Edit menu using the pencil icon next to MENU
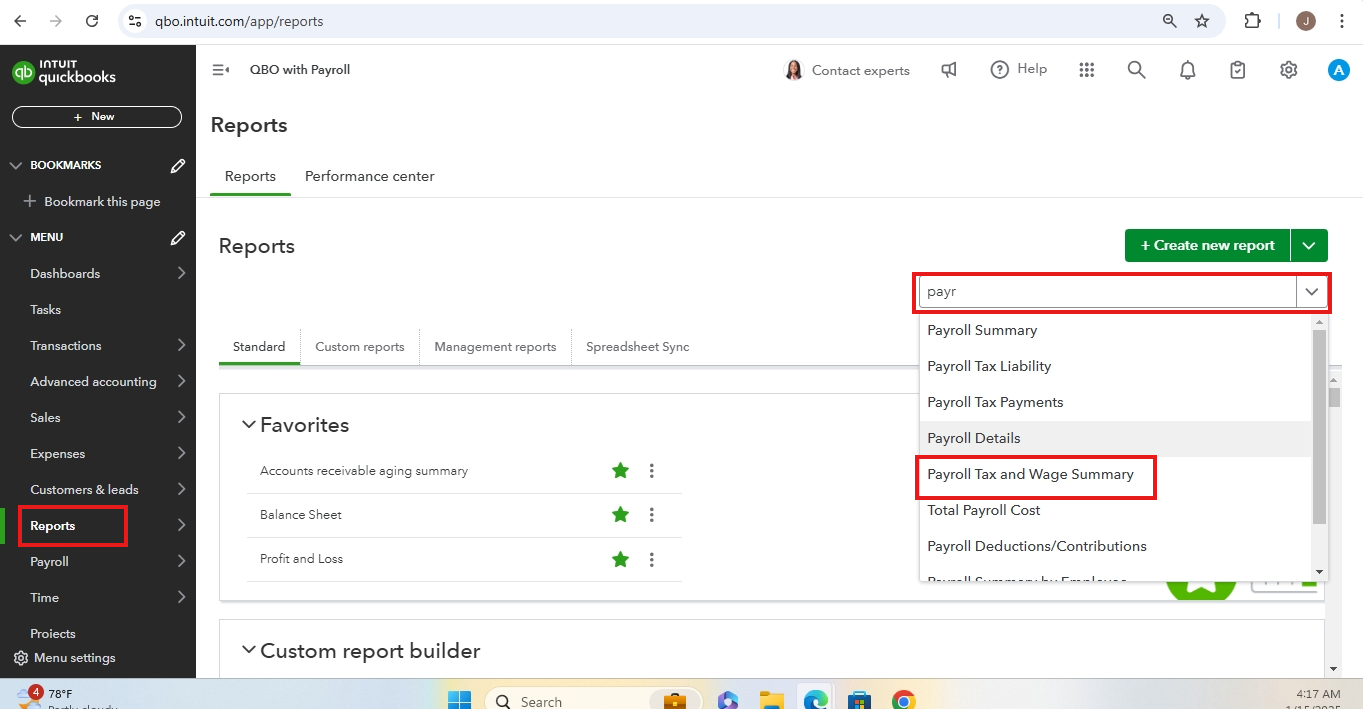 tap(178, 238)
